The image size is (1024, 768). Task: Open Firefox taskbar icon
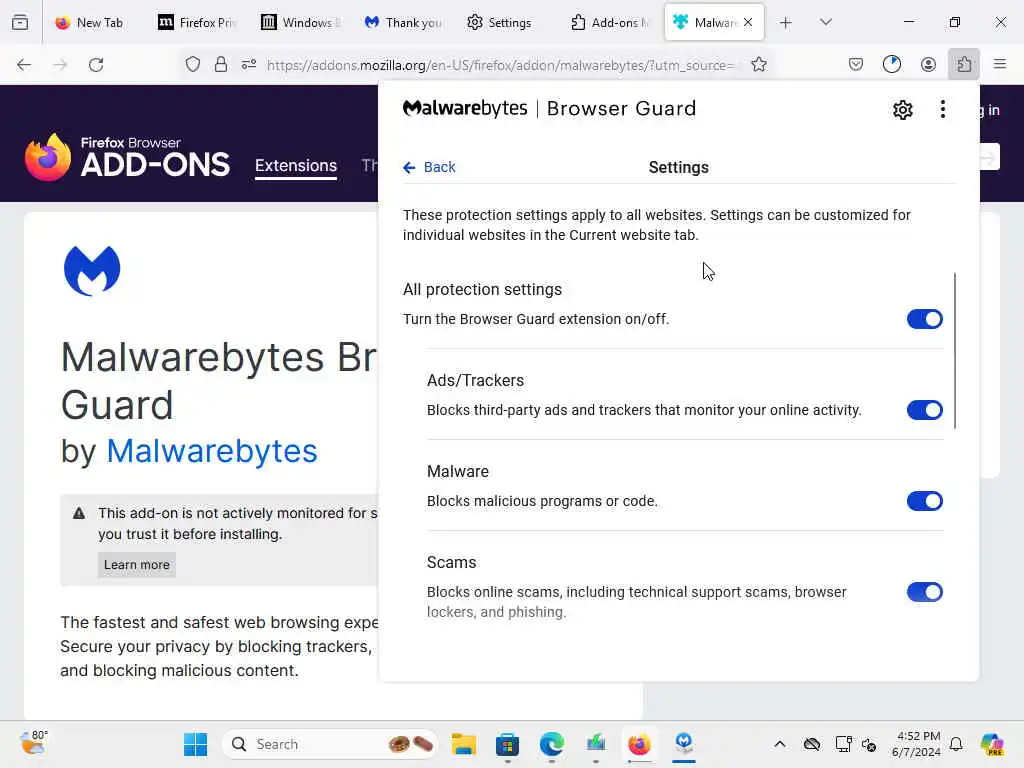[639, 744]
